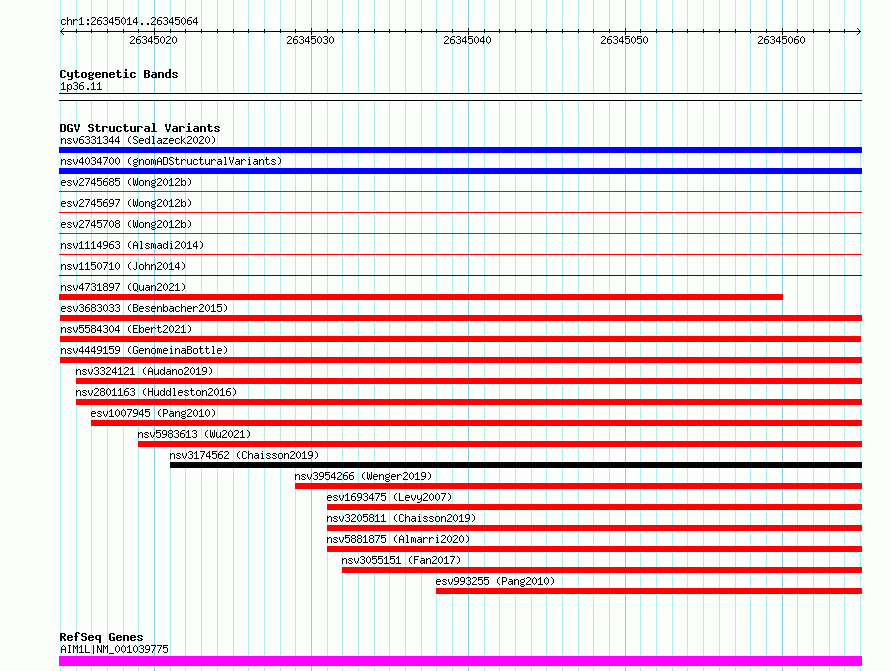Open nsv5983613 (Wu2021) variant
Viewport: 890px width, 671px height.
click(x=194, y=434)
